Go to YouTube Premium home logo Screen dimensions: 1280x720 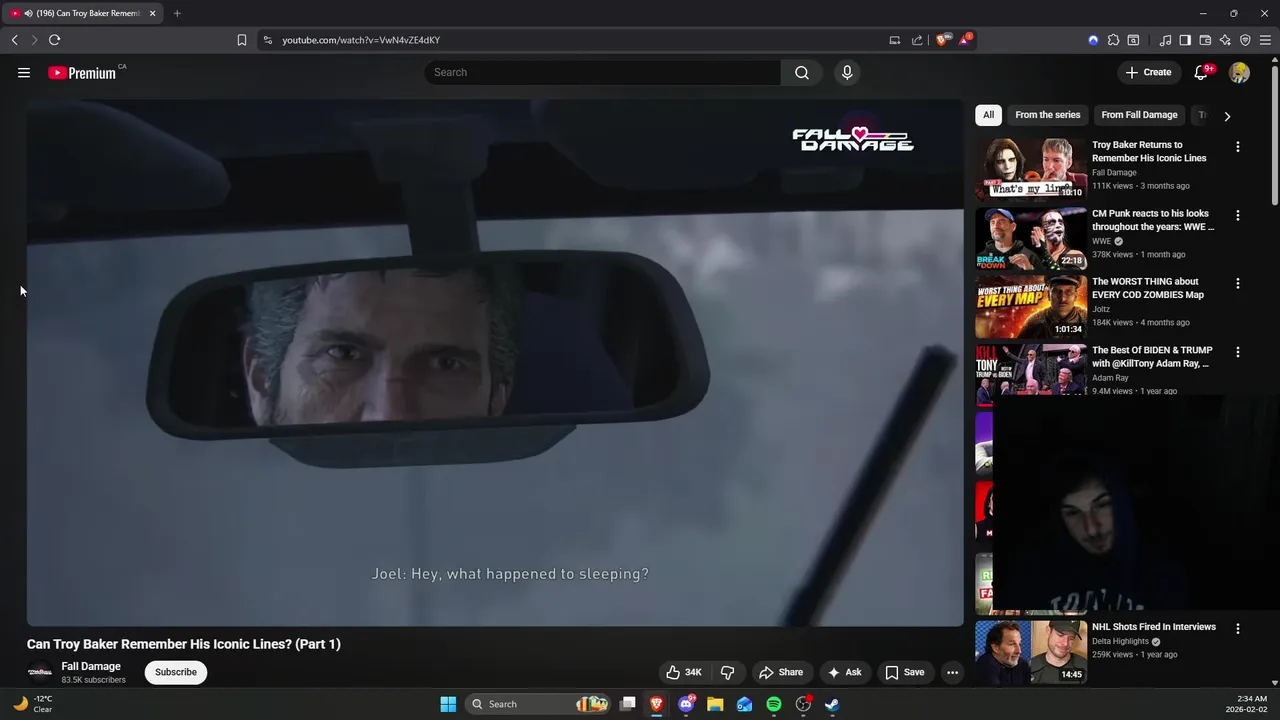tap(84, 72)
